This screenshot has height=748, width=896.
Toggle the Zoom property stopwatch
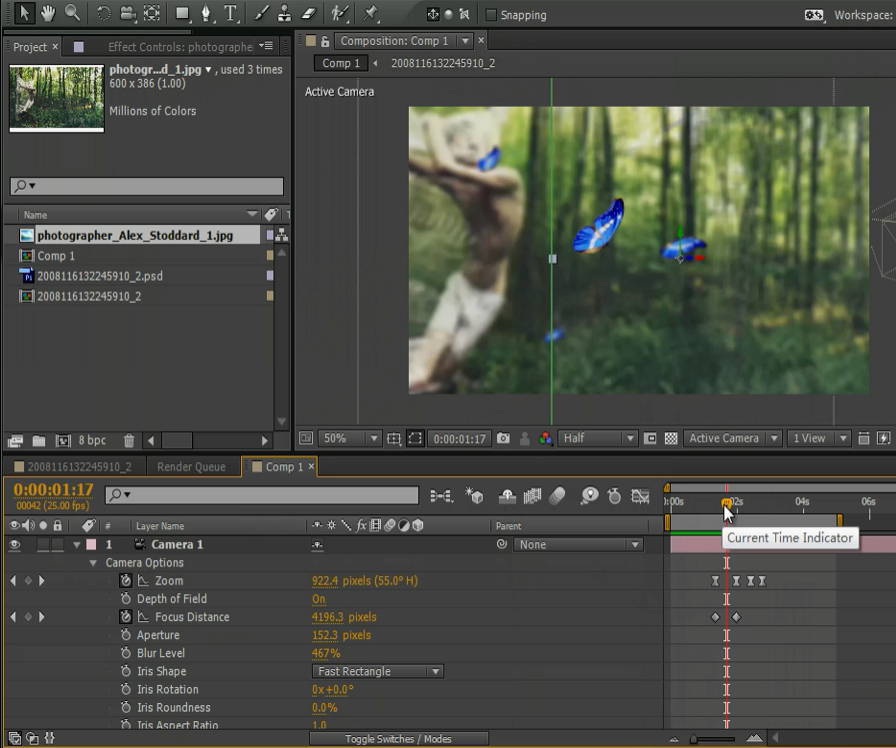126,581
